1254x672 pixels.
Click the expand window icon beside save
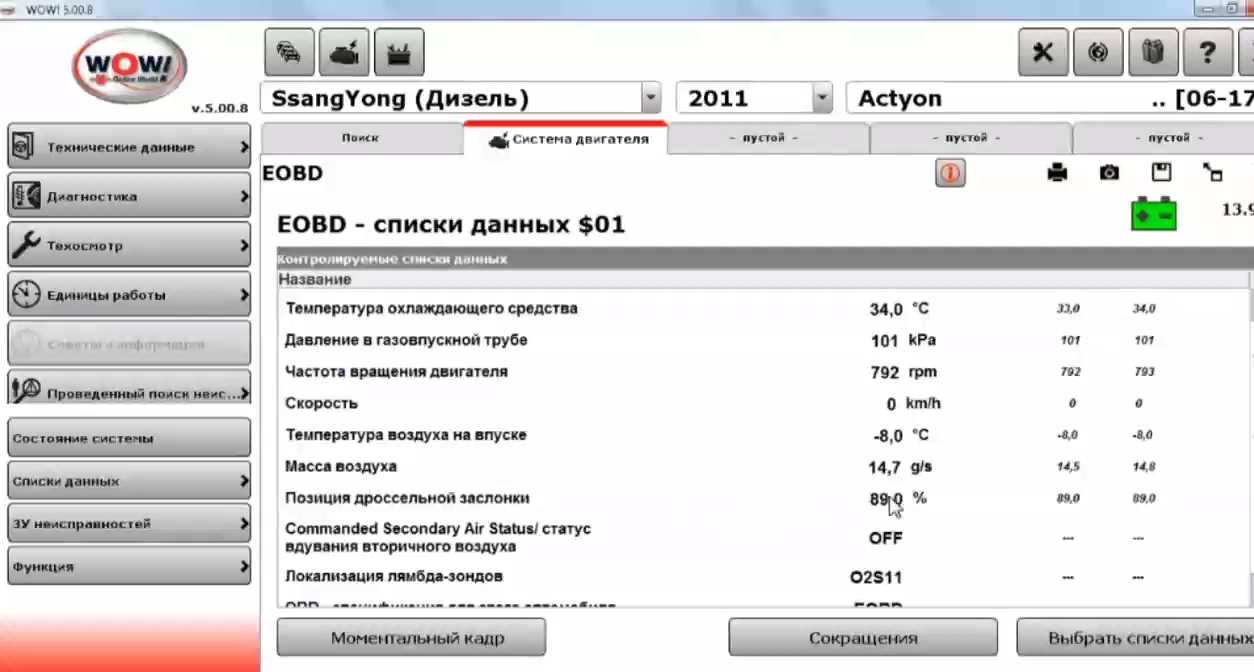1212,172
